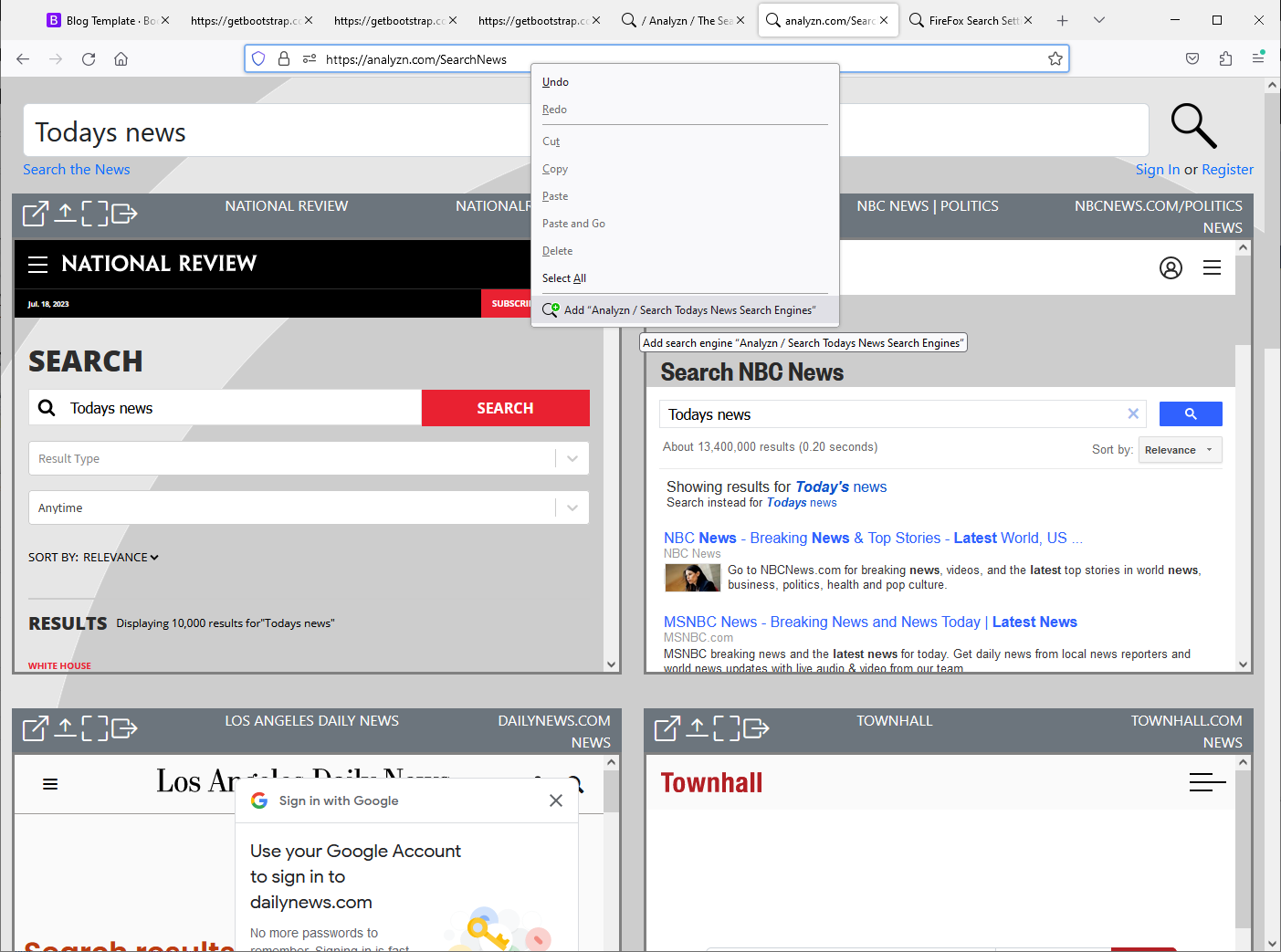Click the upload icon in Townhall panel

click(x=697, y=727)
